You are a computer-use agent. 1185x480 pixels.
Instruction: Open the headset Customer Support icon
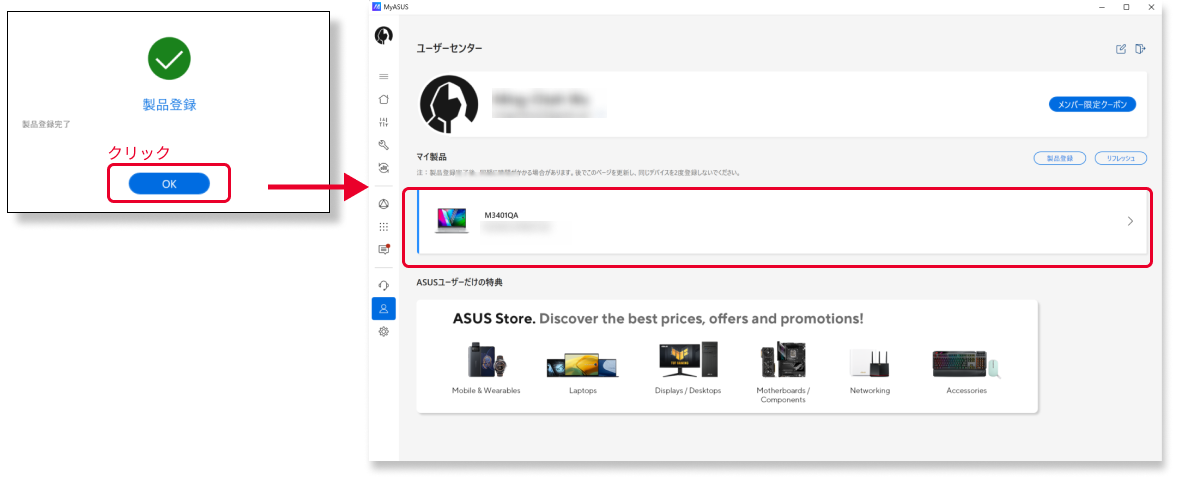point(383,286)
